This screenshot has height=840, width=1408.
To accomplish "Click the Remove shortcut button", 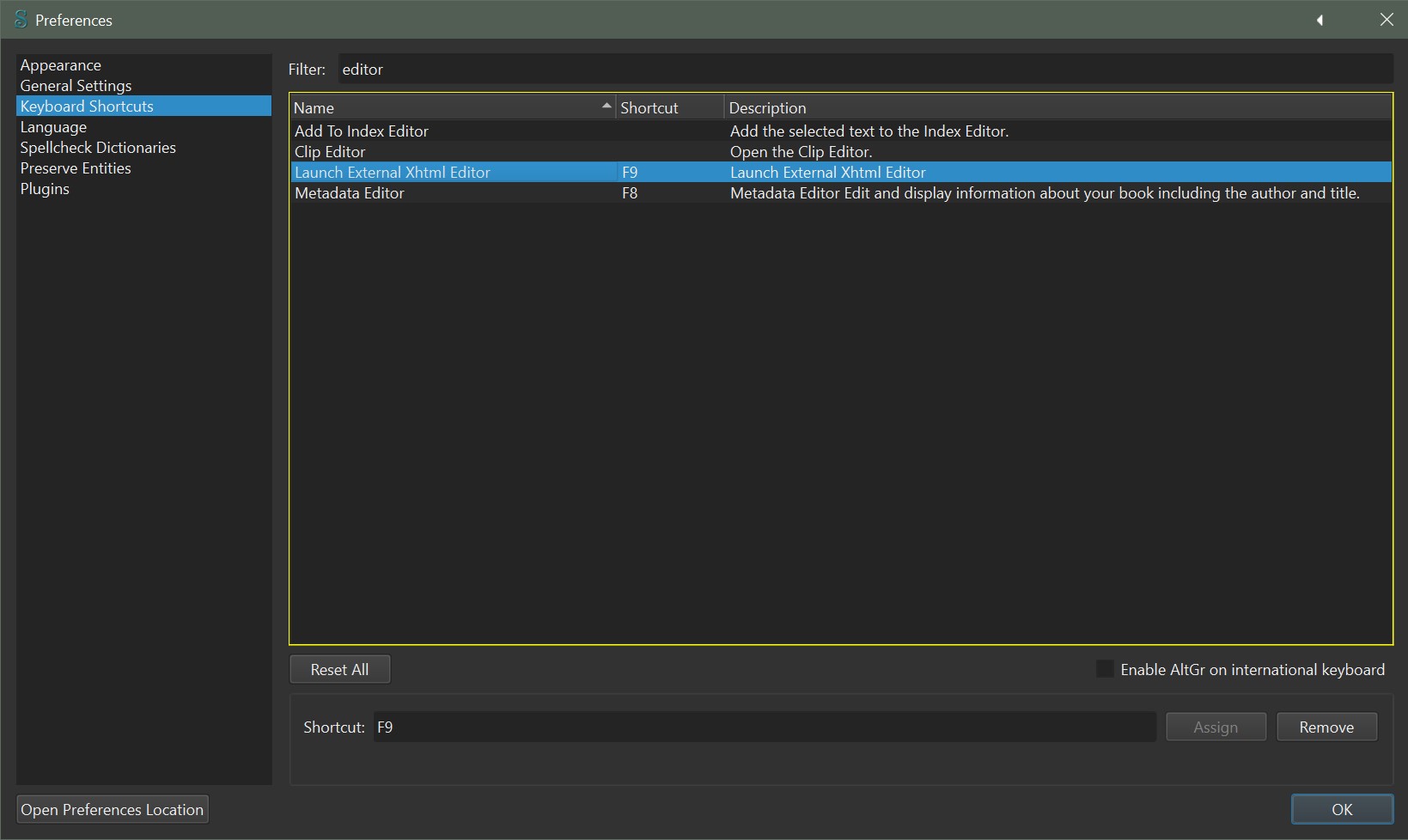I will (x=1326, y=727).
